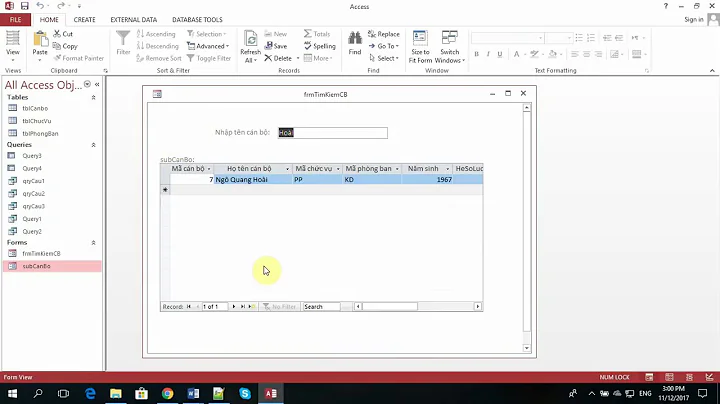Open Năm sinh column dropdown

pos(448,169)
